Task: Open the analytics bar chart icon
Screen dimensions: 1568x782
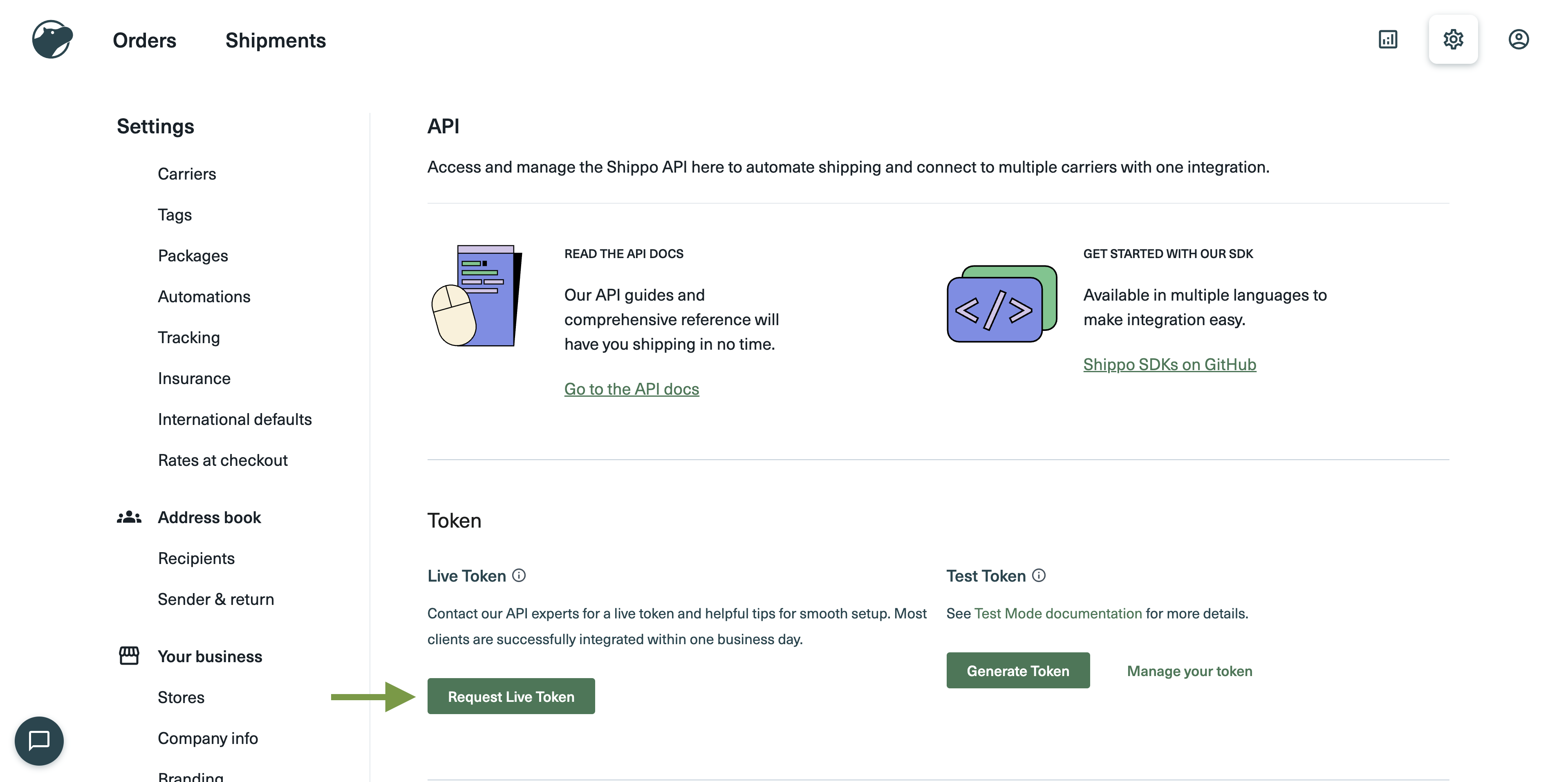Action: (x=1389, y=39)
